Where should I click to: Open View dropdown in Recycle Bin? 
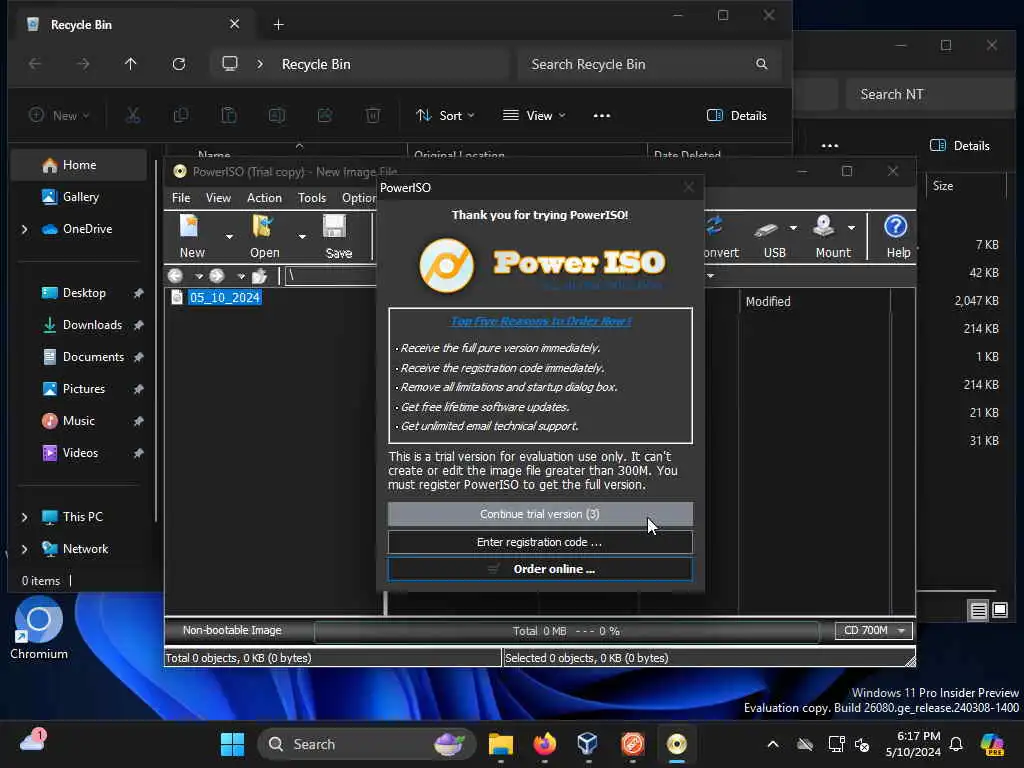coord(534,116)
